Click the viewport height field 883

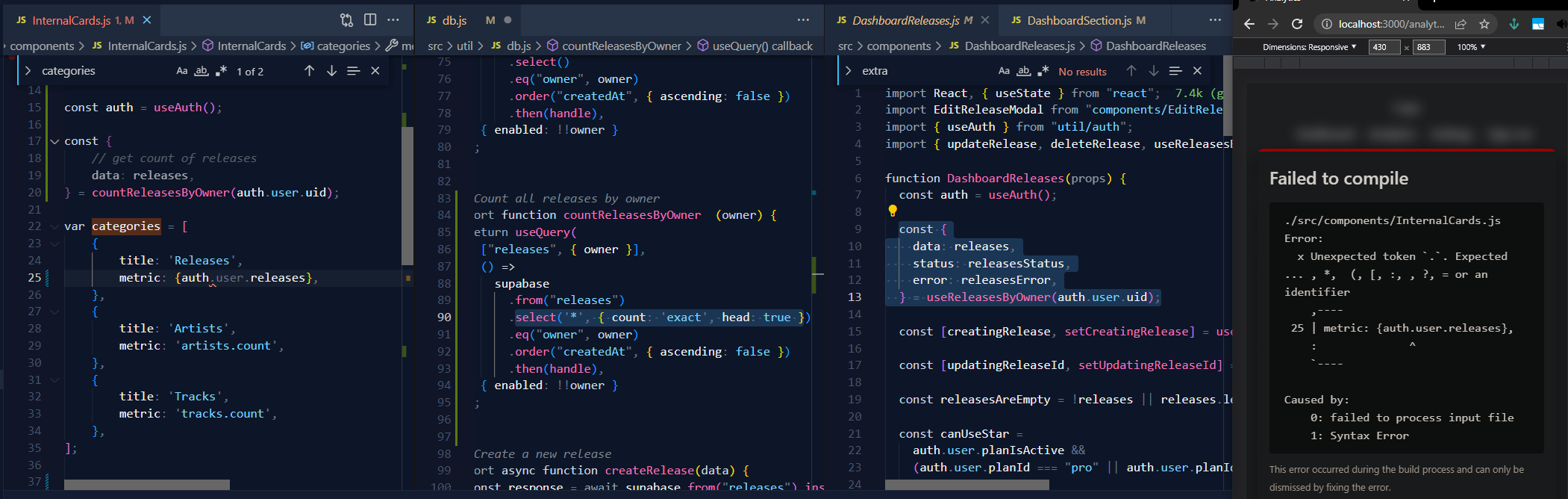(1429, 47)
